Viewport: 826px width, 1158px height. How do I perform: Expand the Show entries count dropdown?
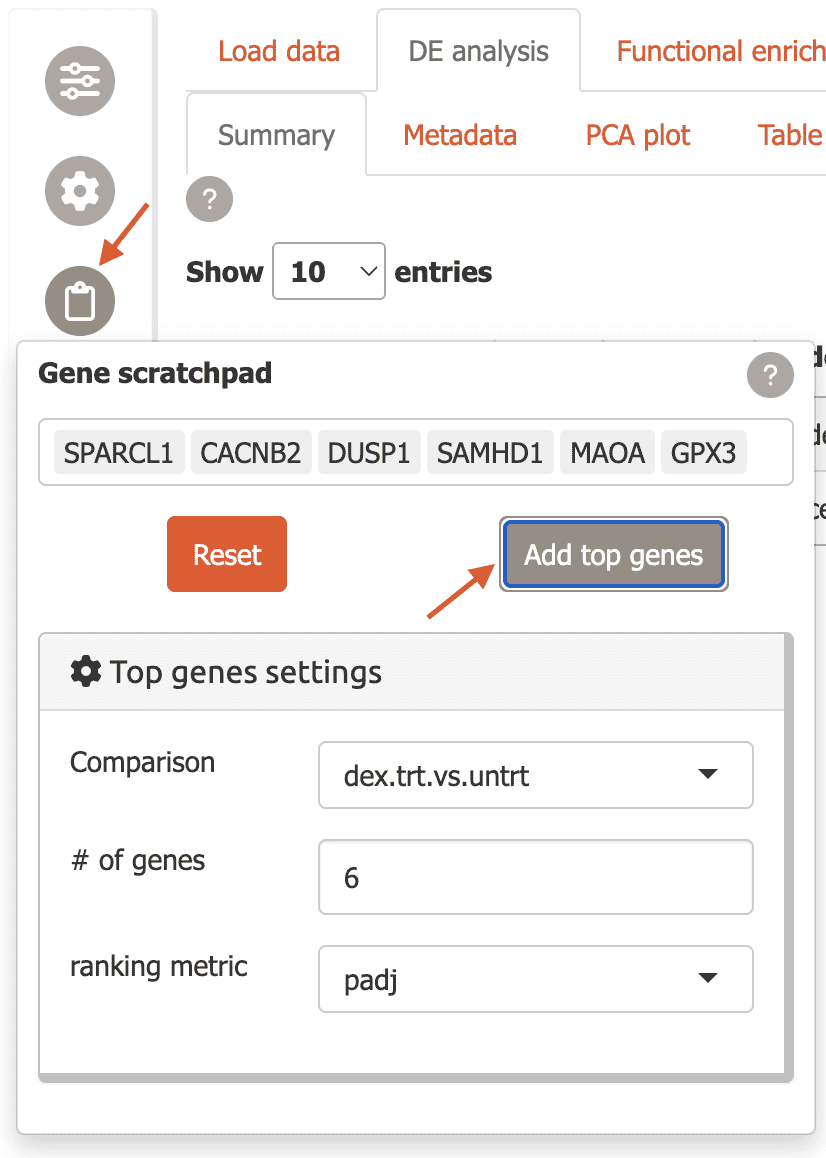pyautogui.click(x=329, y=271)
